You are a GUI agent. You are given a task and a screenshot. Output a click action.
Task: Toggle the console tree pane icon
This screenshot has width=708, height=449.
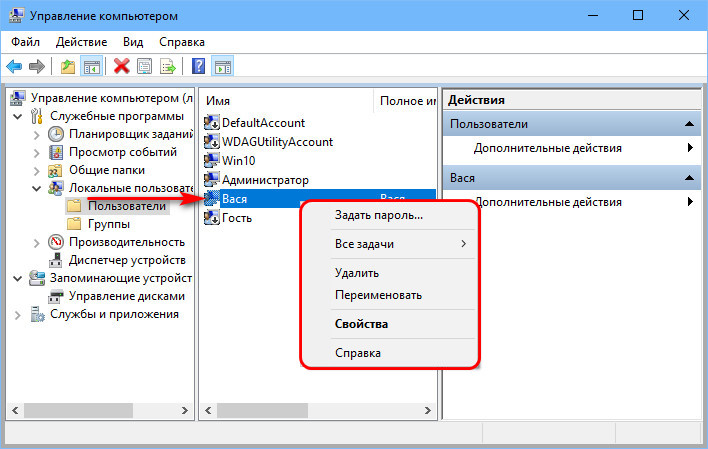tap(91, 67)
